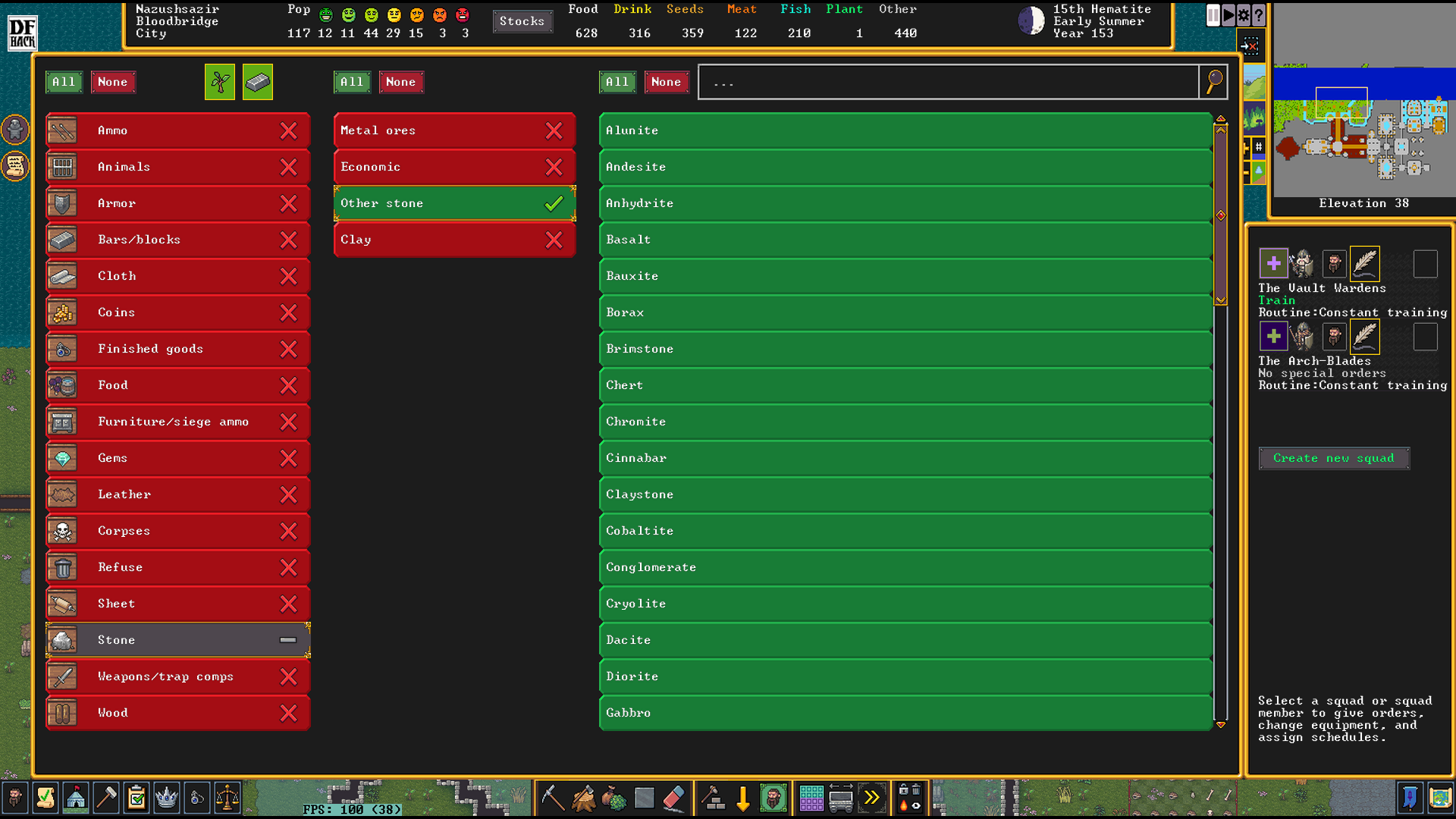
Task: Click the yellow down-arrow toolbar icon
Action: point(743,798)
